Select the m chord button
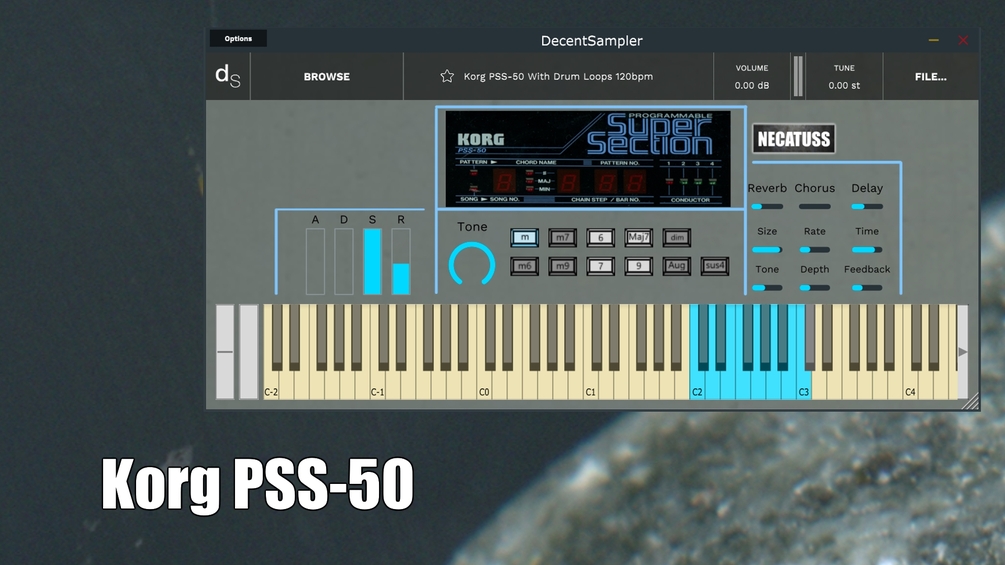The image size is (1005, 565). tap(524, 237)
